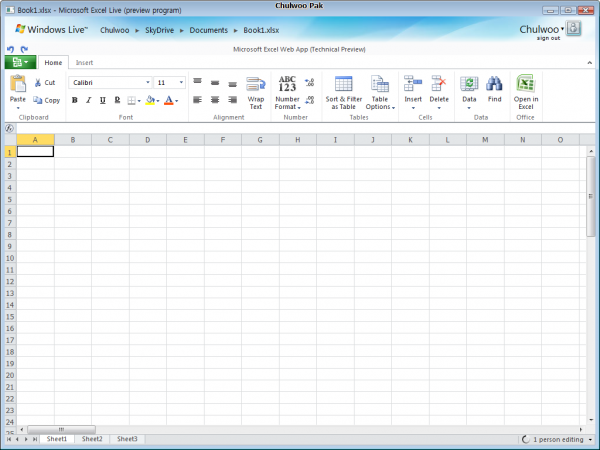
Task: Open the Number Format ABC 123 menu
Action: click(288, 93)
